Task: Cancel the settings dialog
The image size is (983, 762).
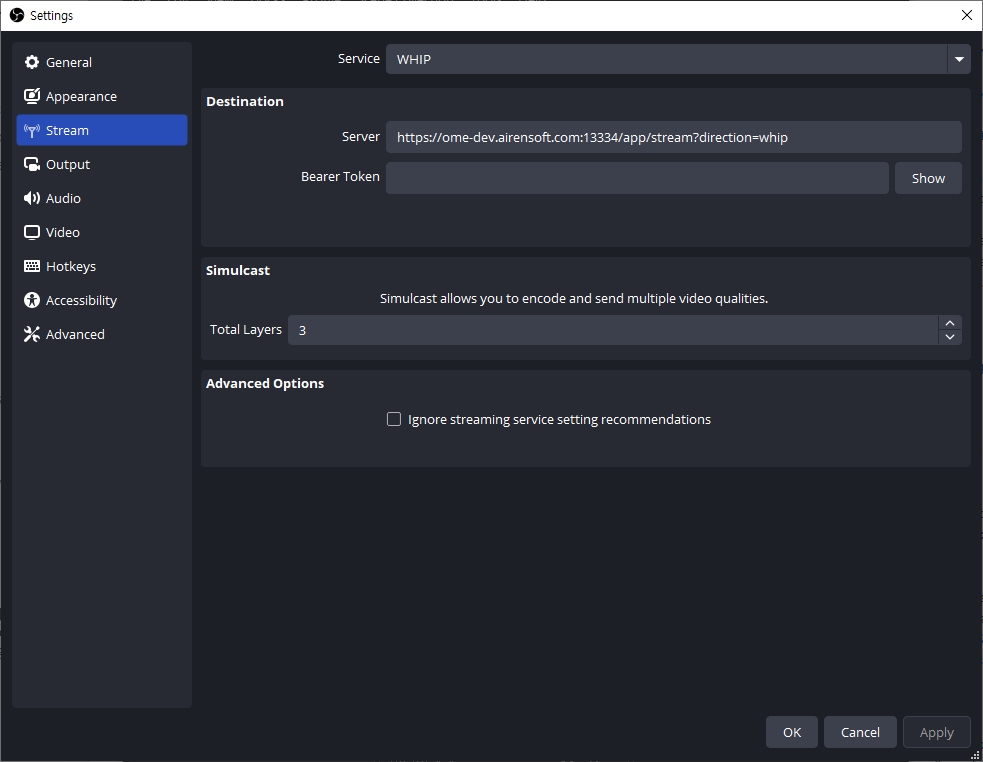Action: tap(859, 732)
